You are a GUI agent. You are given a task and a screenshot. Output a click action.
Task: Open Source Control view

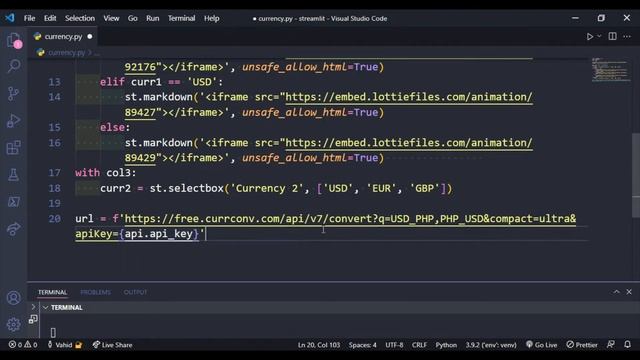click(13, 93)
